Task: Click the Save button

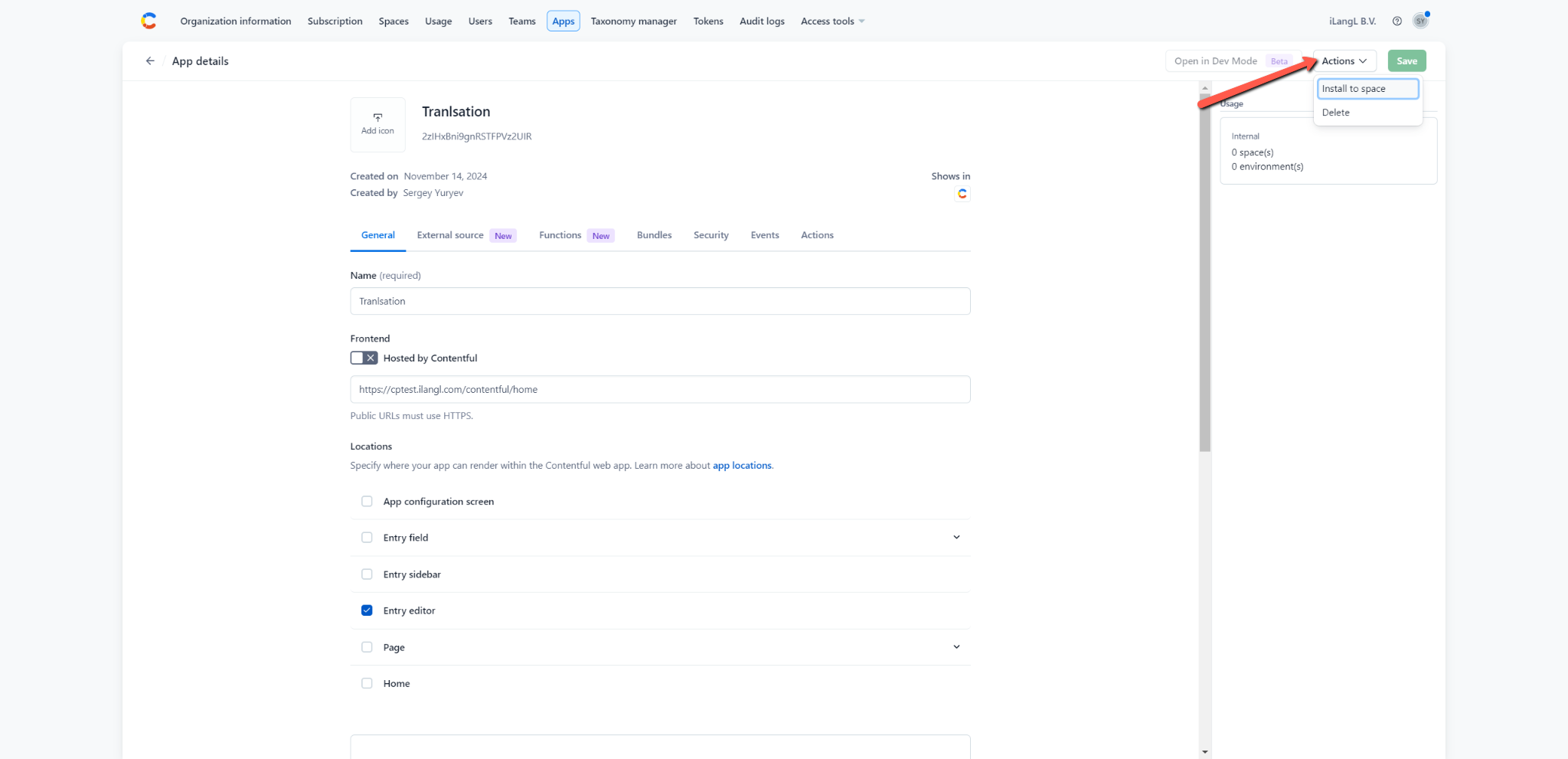Action: coord(1406,61)
